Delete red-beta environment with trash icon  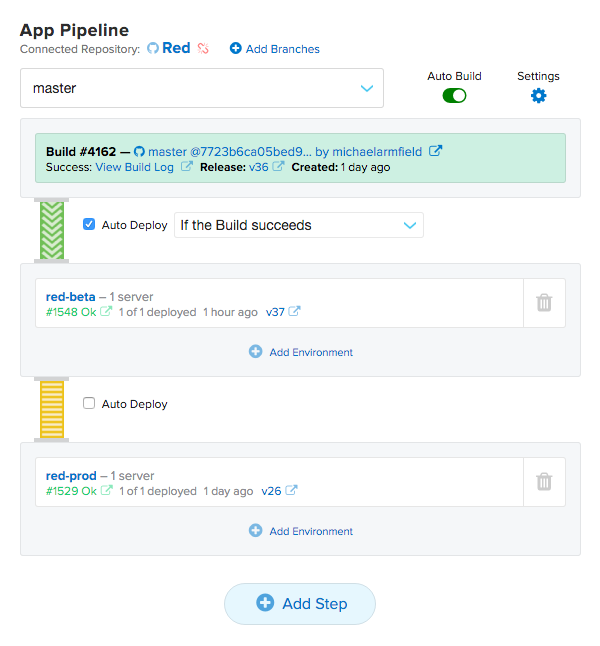(x=544, y=303)
